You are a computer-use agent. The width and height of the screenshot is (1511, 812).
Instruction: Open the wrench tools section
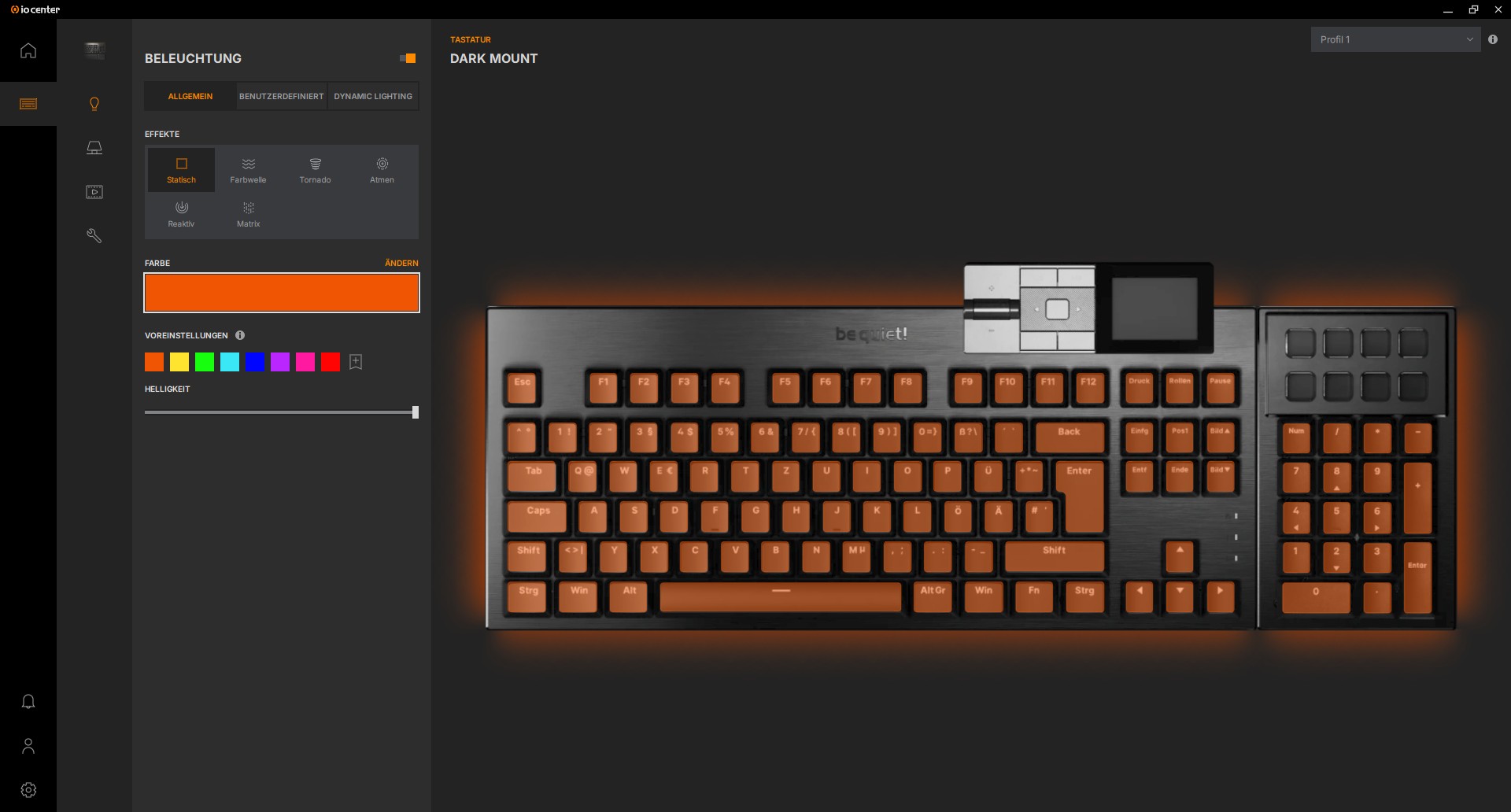(x=94, y=236)
